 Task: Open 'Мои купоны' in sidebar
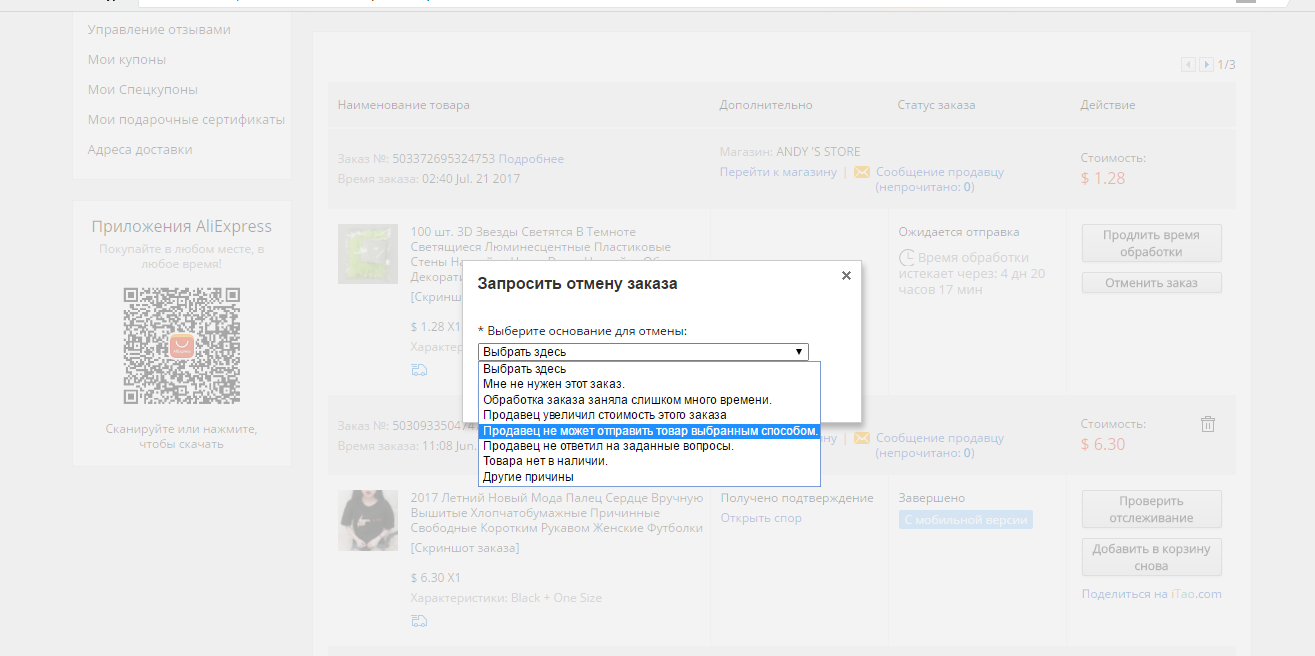coord(127,59)
